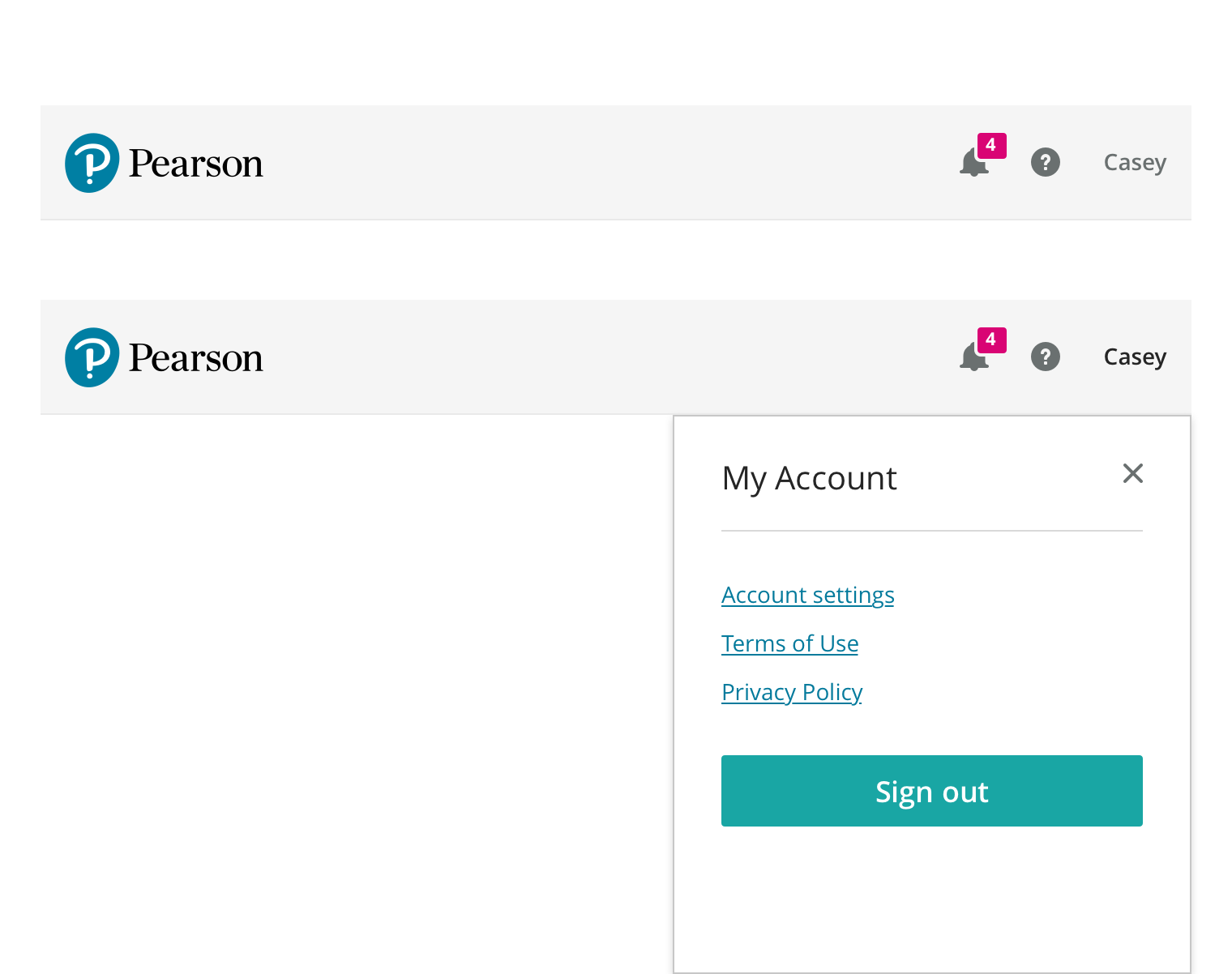Viewport: 1232px width, 974px height.
Task: Click the divider line under My Account heading
Action: pos(931,531)
